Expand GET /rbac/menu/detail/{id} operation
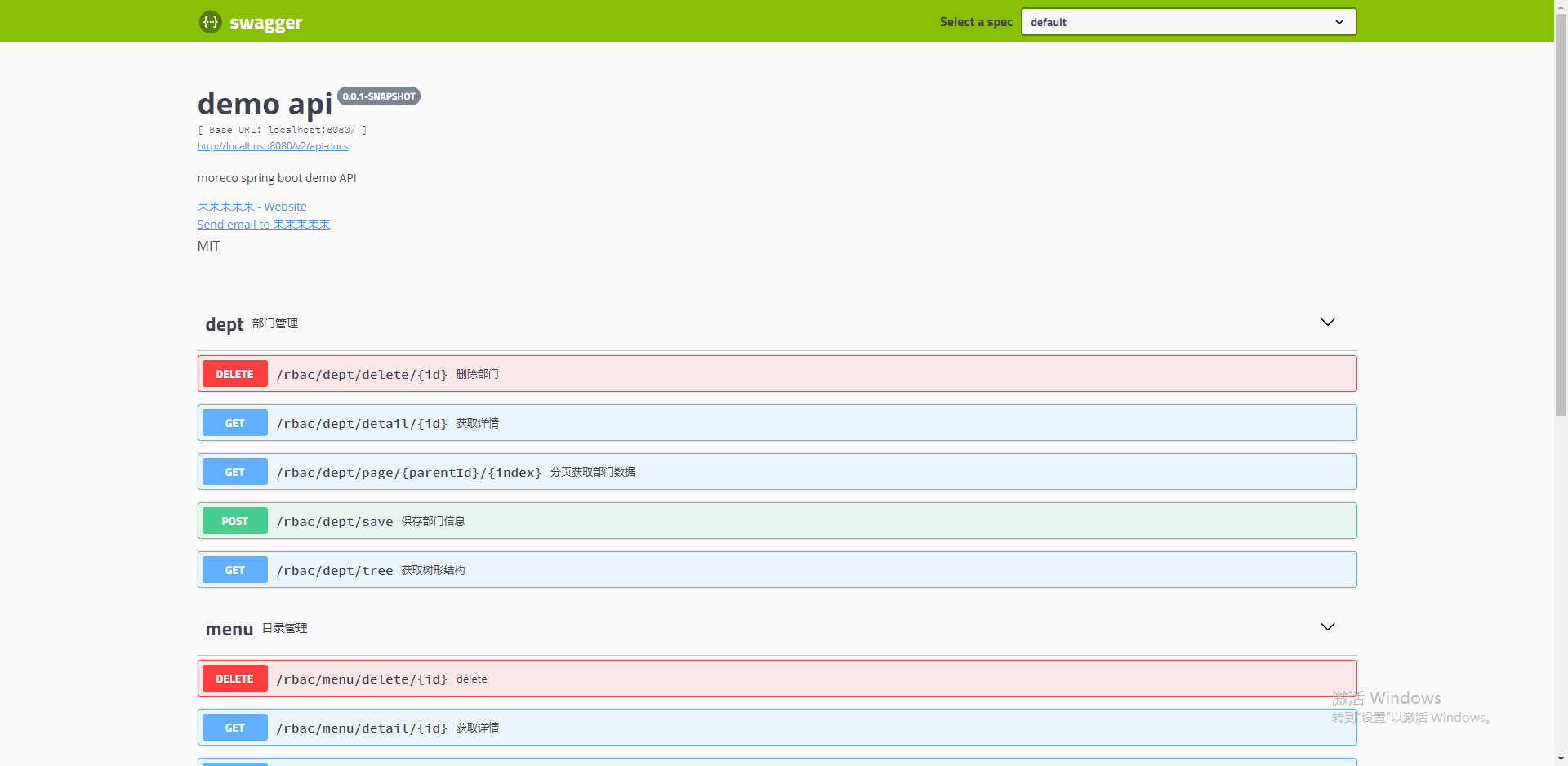The image size is (1568, 766). [777, 728]
